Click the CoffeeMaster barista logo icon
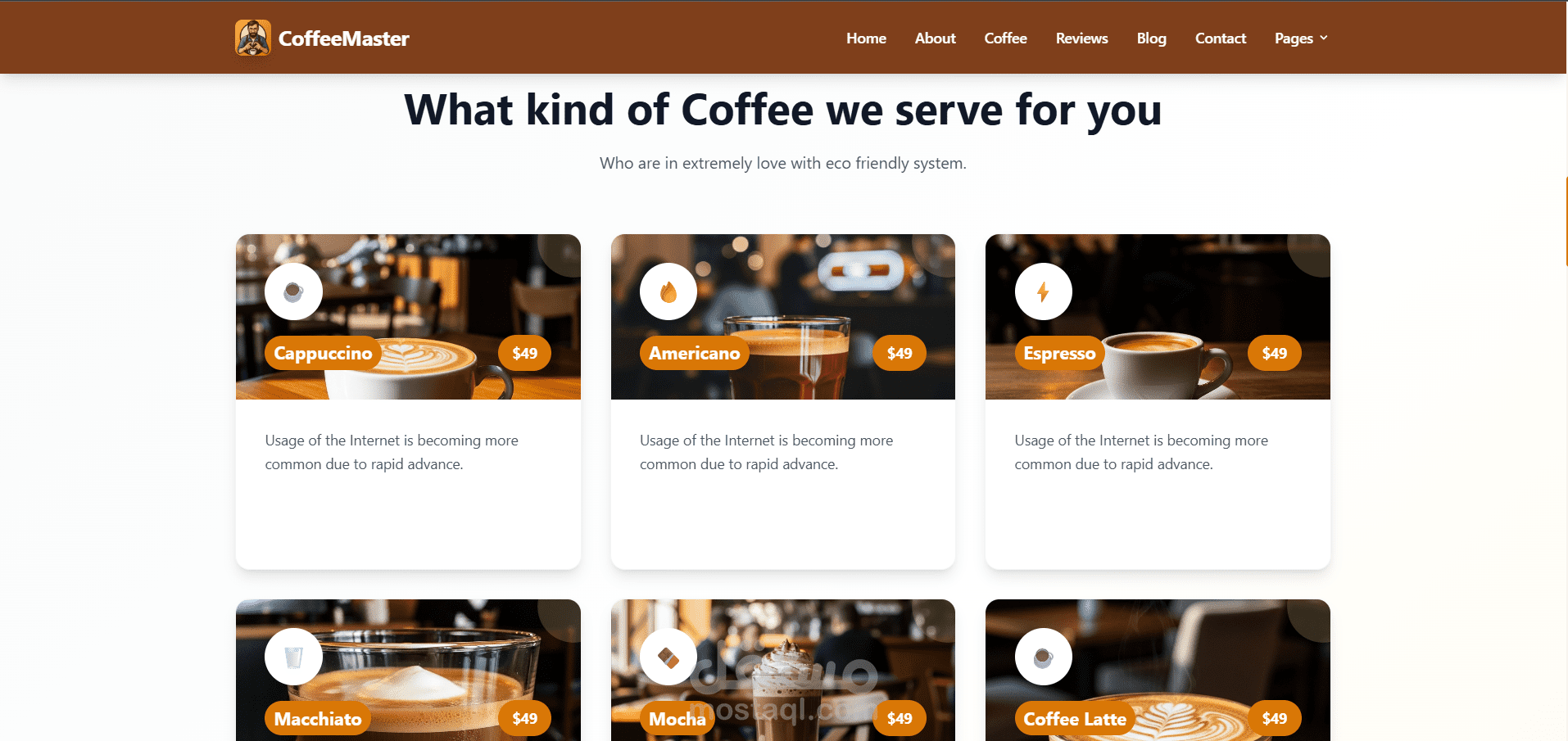 click(x=253, y=38)
